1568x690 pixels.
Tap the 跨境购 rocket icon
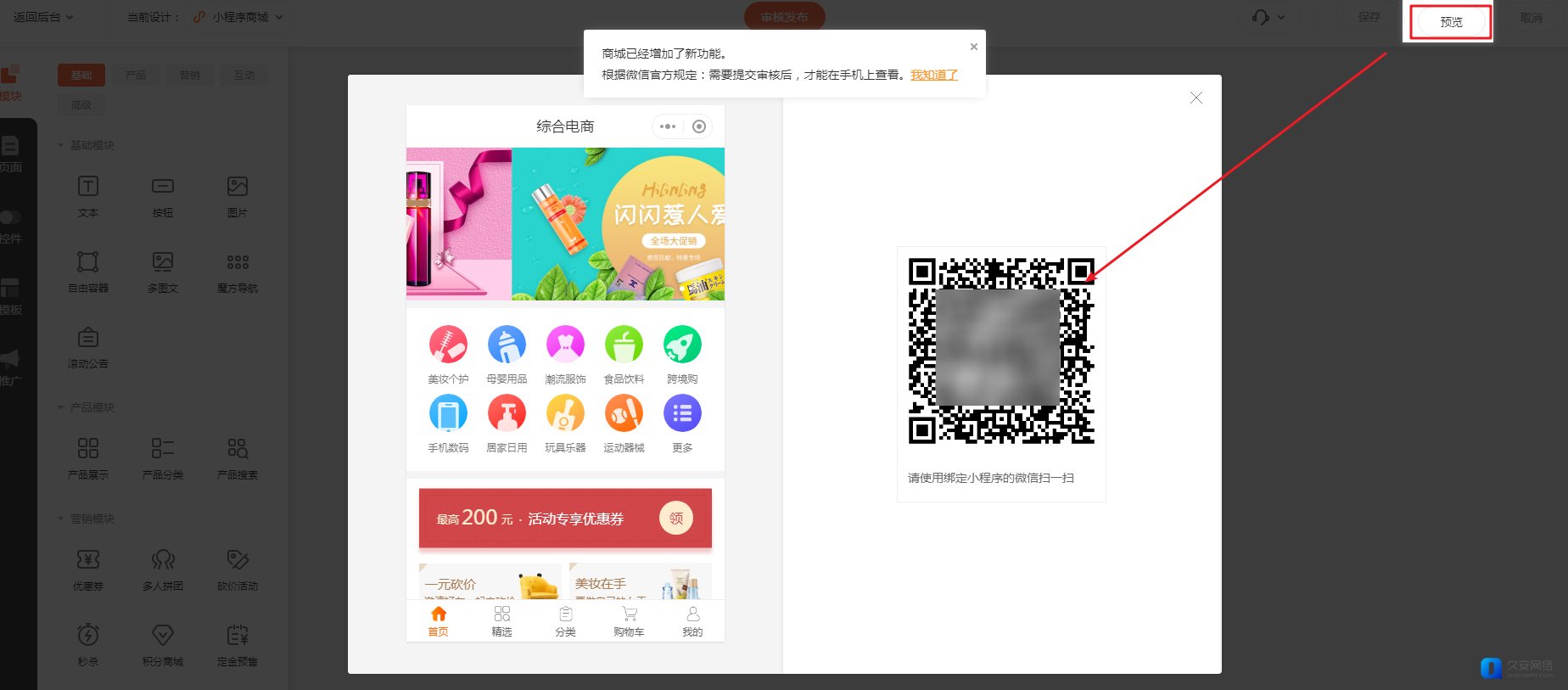682,345
